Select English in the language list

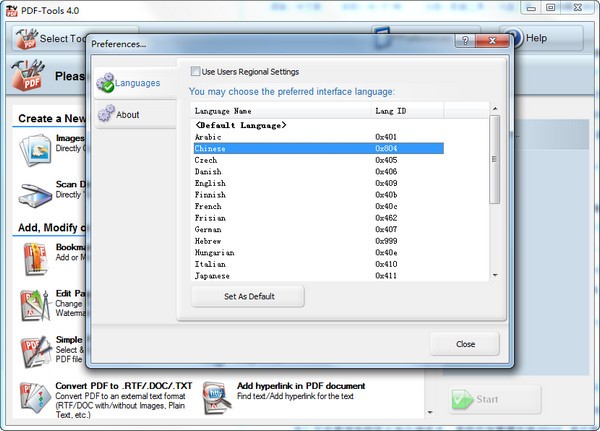point(319,183)
